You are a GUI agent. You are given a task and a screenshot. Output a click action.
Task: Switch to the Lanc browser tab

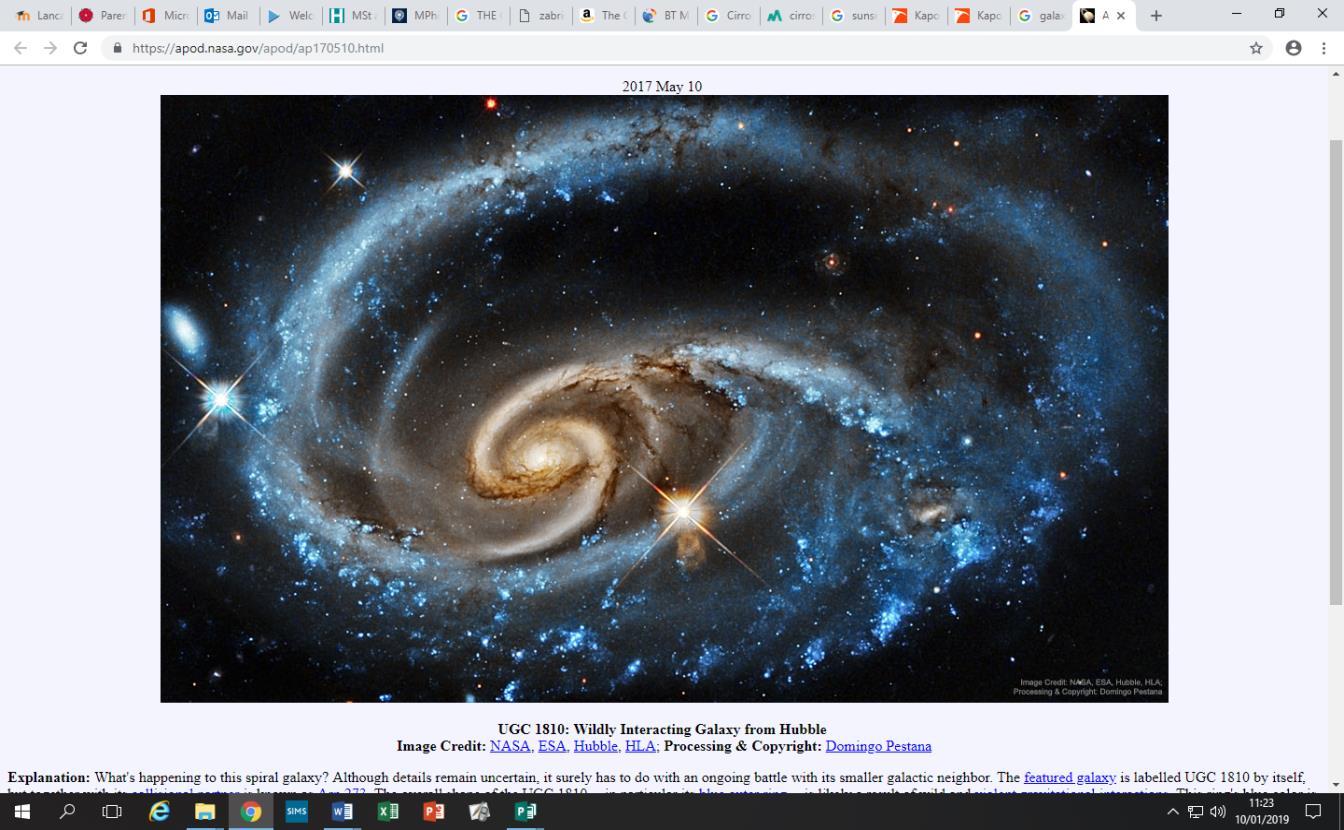(38, 15)
